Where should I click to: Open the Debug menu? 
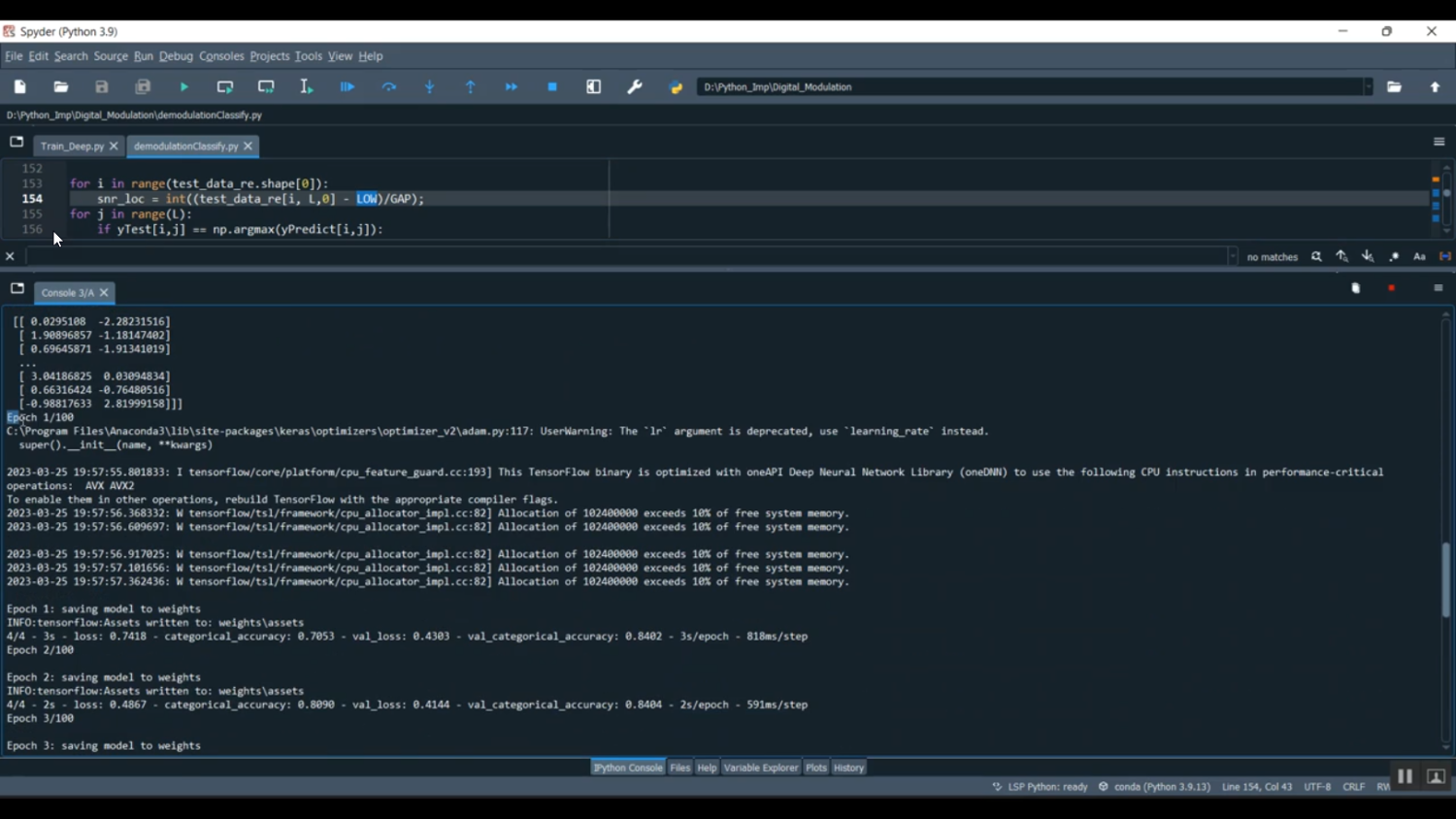coord(176,56)
